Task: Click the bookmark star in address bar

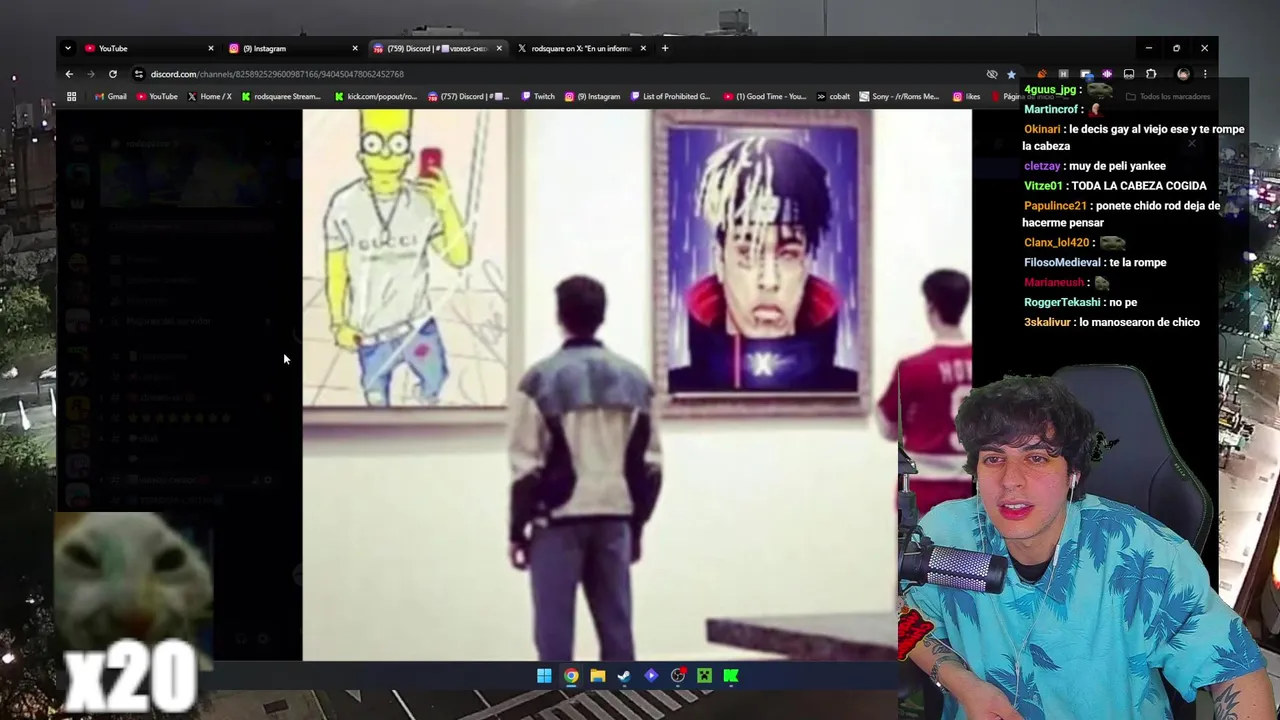Action: pos(1011,74)
